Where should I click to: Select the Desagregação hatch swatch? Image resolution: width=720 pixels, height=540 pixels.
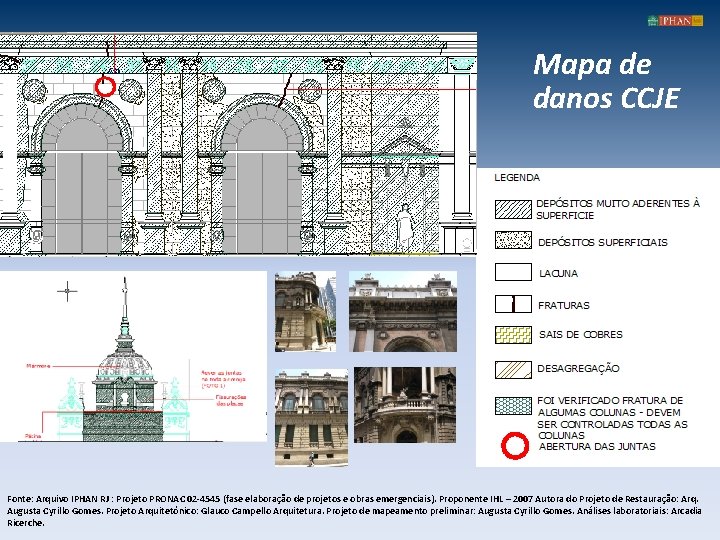[513, 370]
